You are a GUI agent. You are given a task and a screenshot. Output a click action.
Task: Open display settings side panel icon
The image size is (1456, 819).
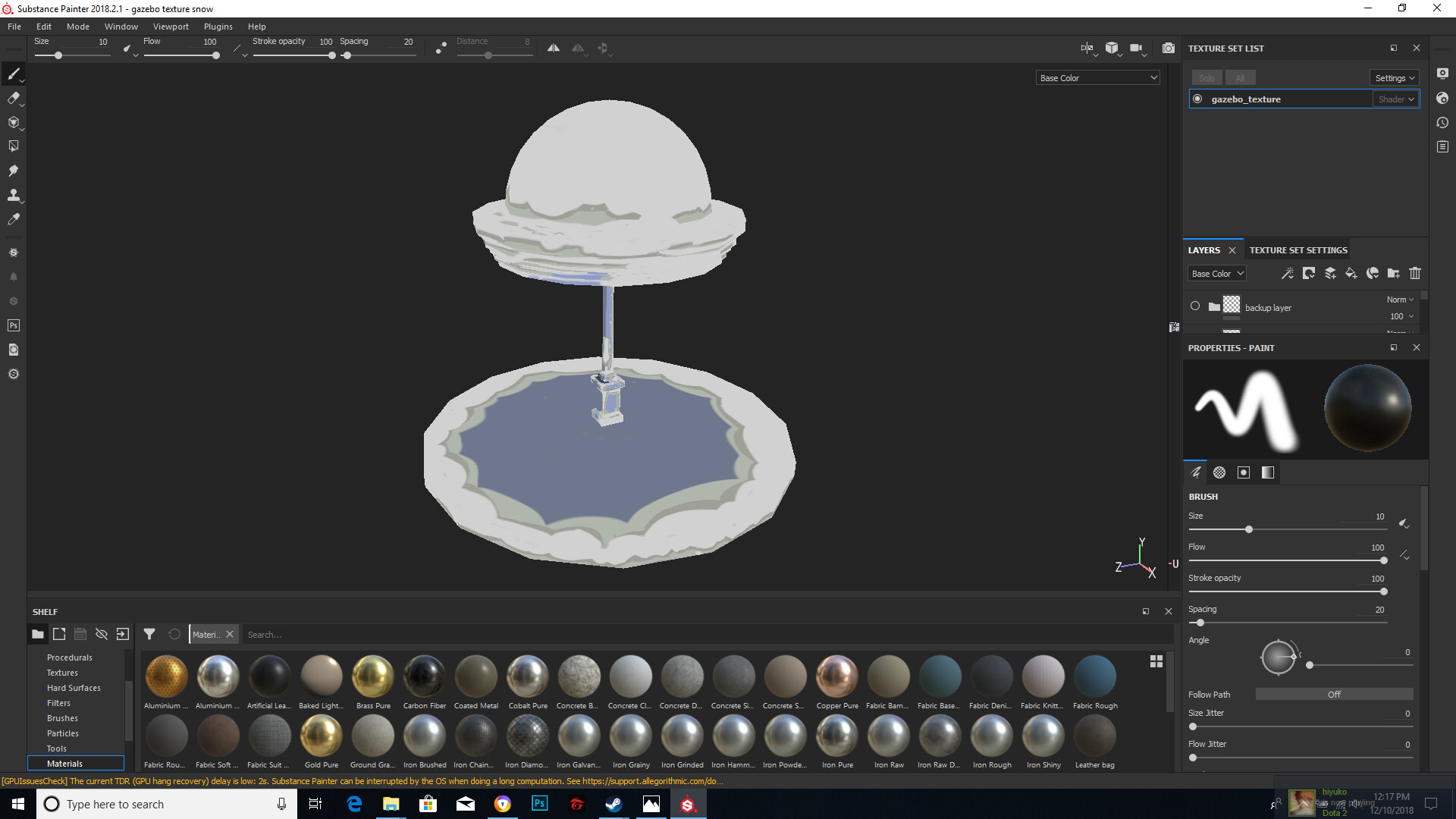coord(1442,74)
